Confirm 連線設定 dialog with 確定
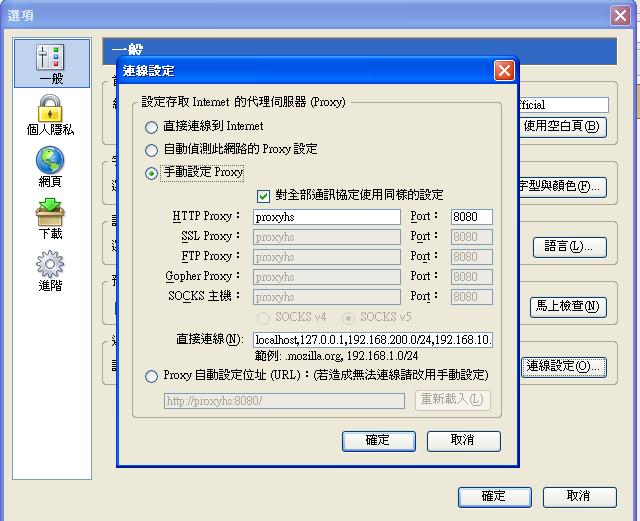This screenshot has height=521, width=640. coord(379,441)
